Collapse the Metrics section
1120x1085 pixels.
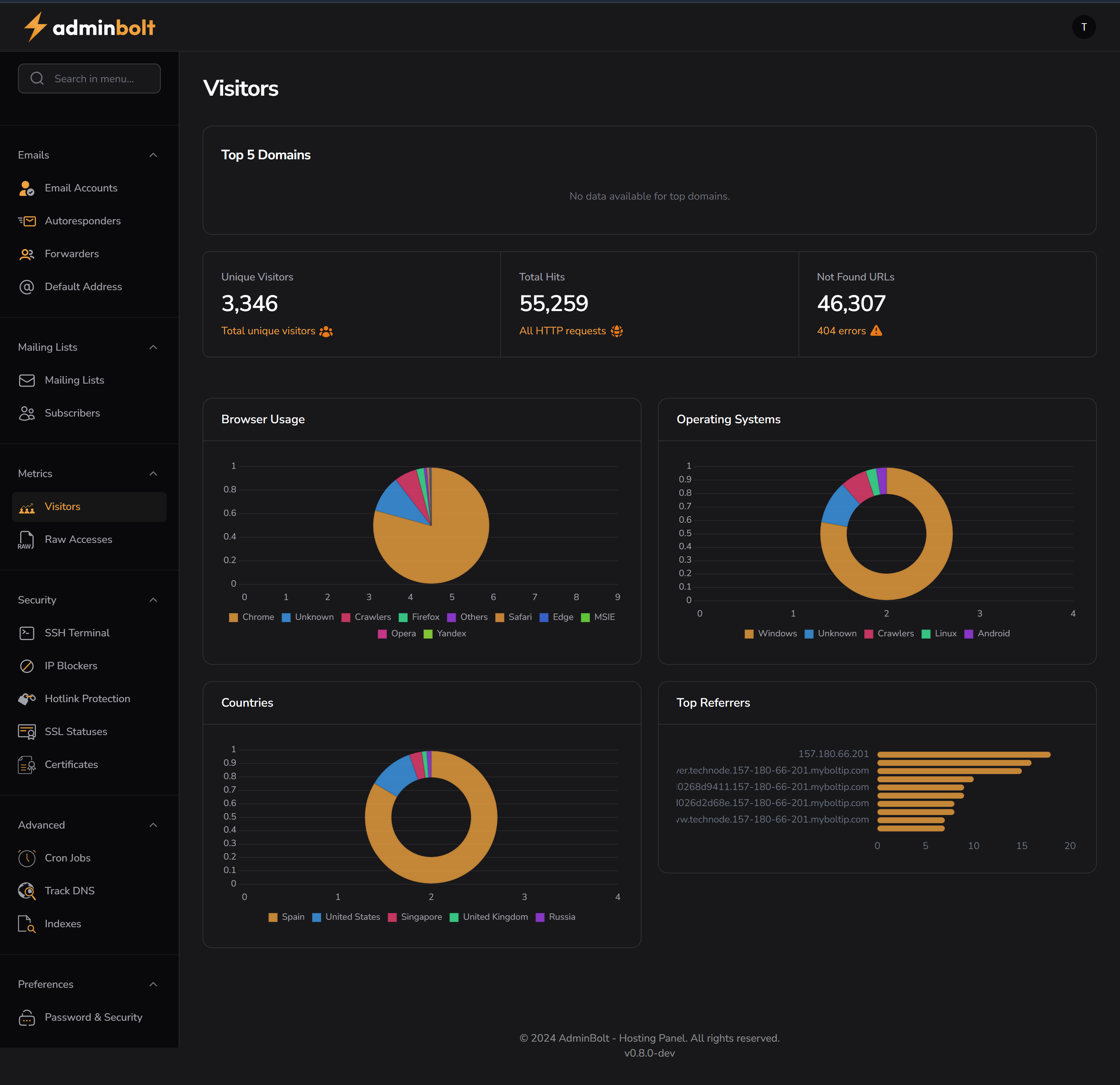pos(153,474)
